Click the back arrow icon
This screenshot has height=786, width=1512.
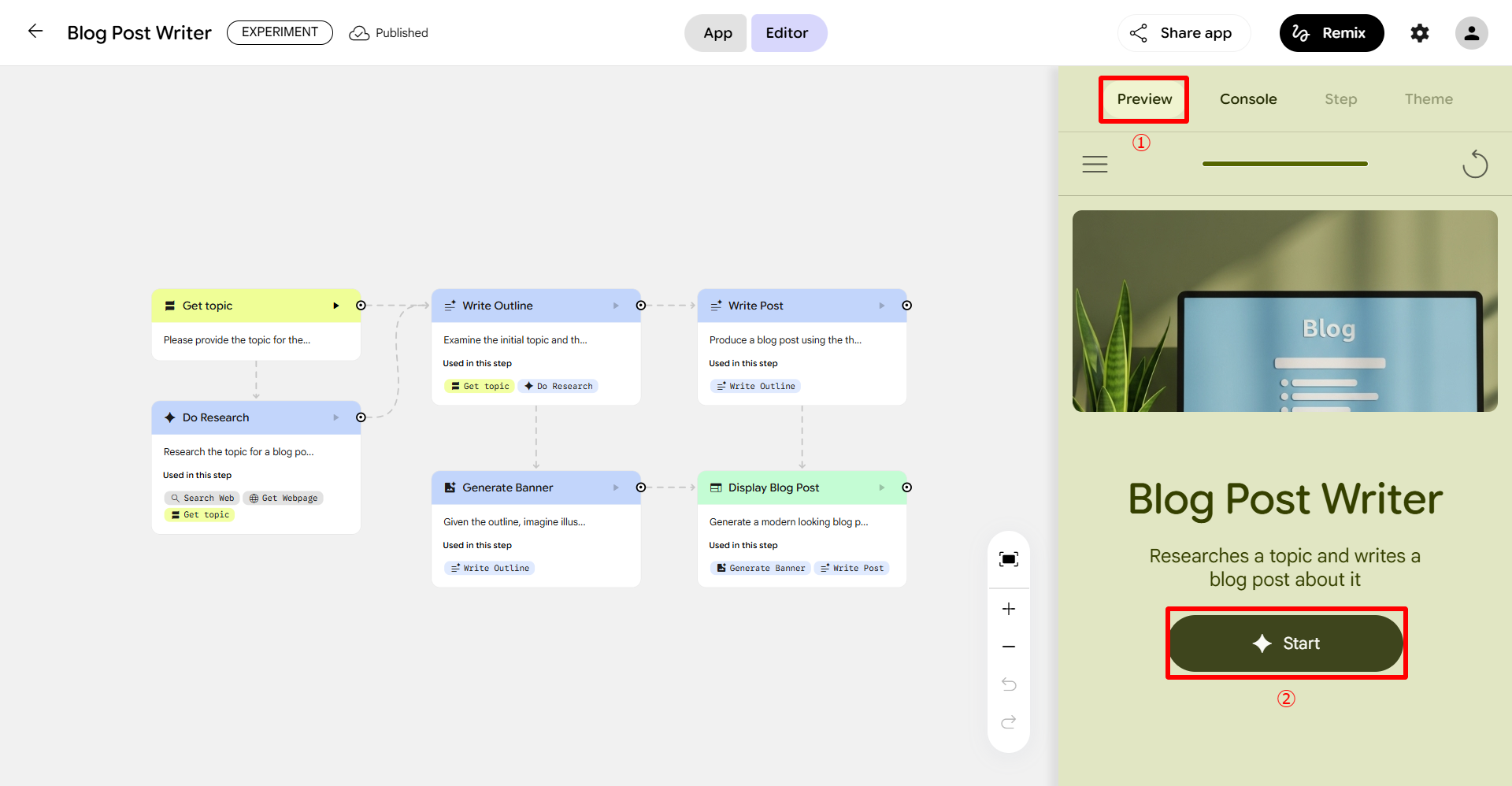[35, 32]
